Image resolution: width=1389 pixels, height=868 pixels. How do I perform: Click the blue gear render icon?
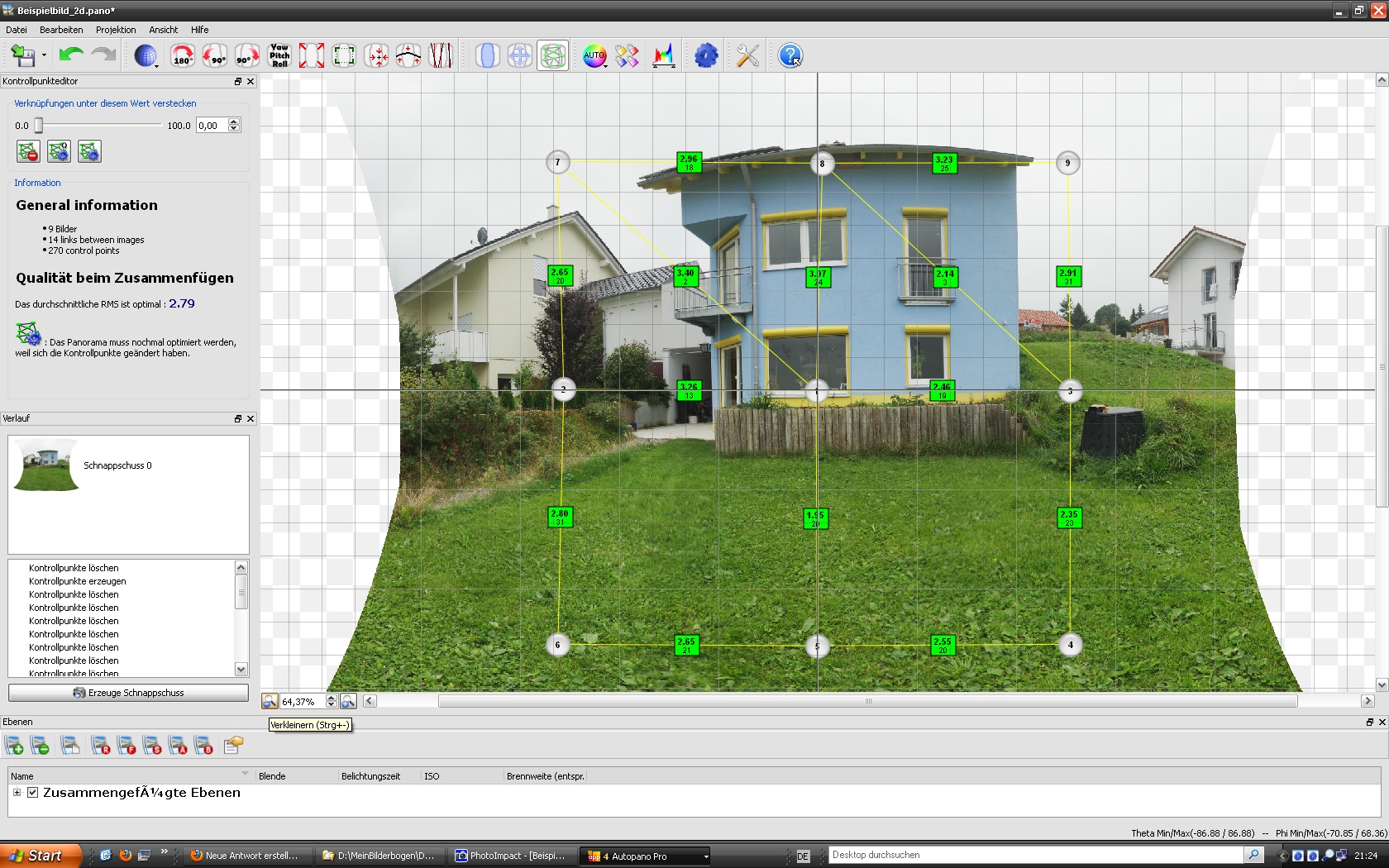(x=706, y=55)
